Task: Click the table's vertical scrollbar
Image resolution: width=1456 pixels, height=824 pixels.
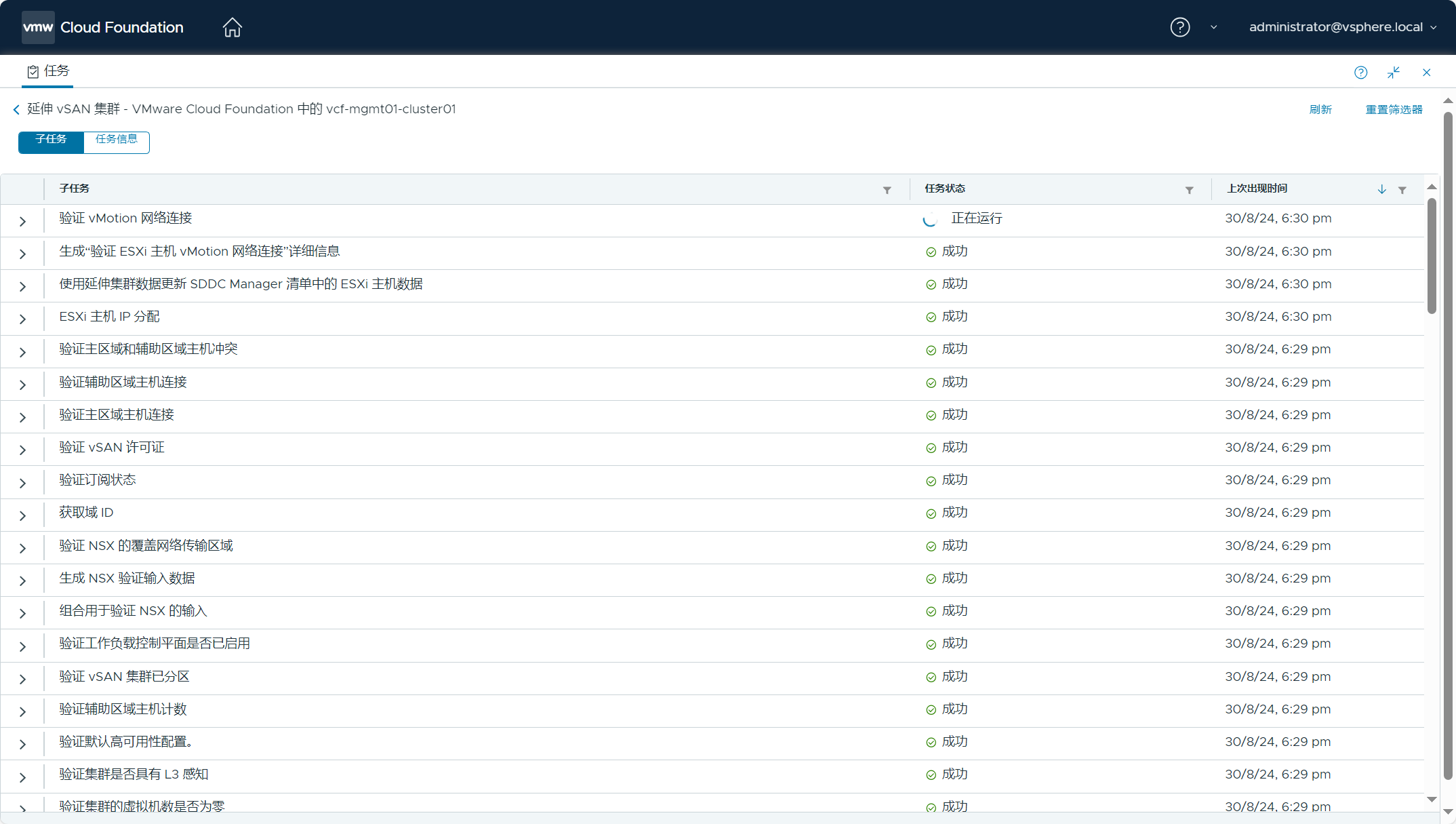Action: coord(1432,257)
